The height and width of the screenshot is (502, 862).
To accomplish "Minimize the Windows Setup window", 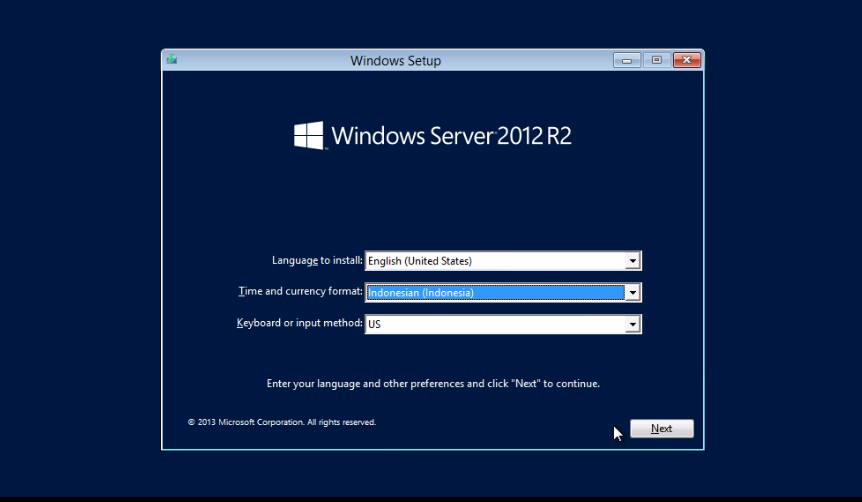I will point(627,60).
